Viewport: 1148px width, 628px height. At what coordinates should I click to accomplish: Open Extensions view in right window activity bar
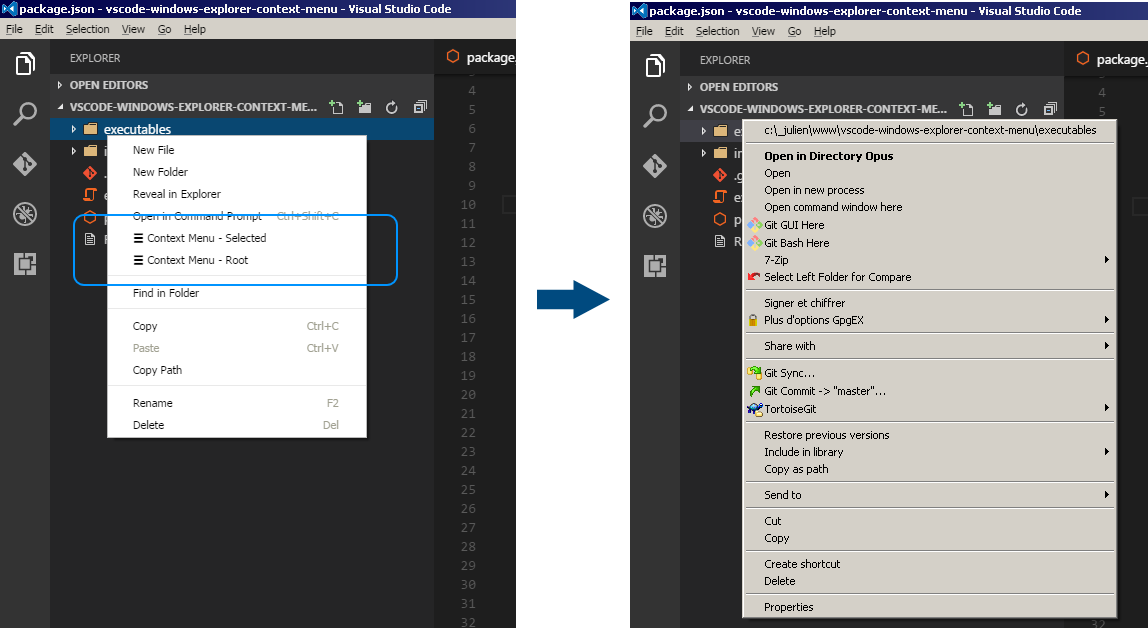click(655, 266)
